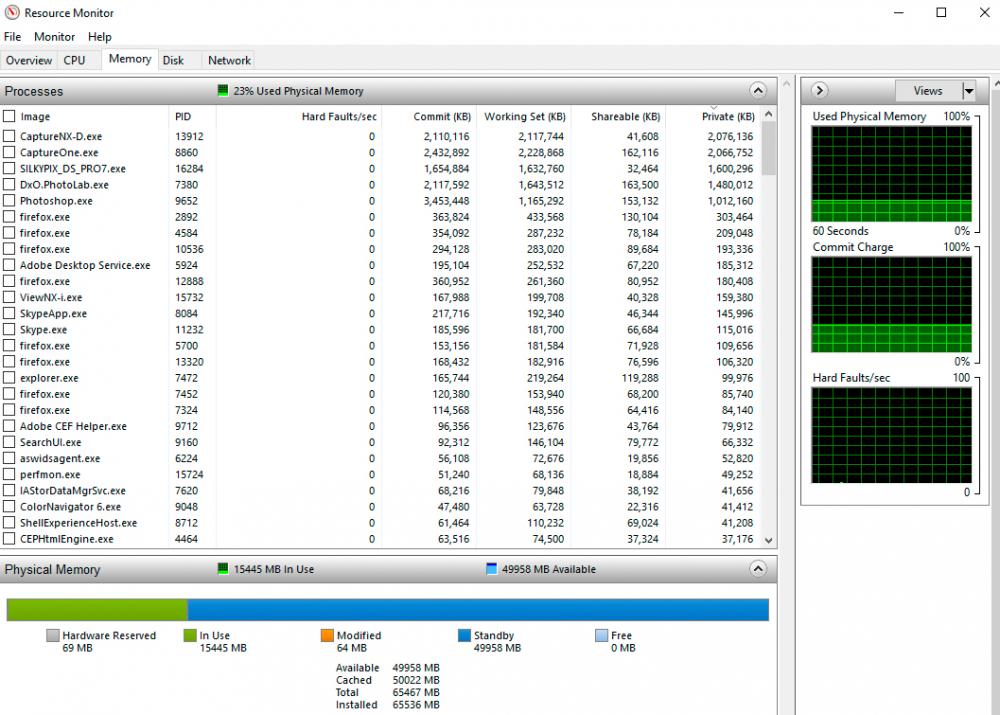
Task: Sort by the Private (KB) column header
Action: [728, 117]
